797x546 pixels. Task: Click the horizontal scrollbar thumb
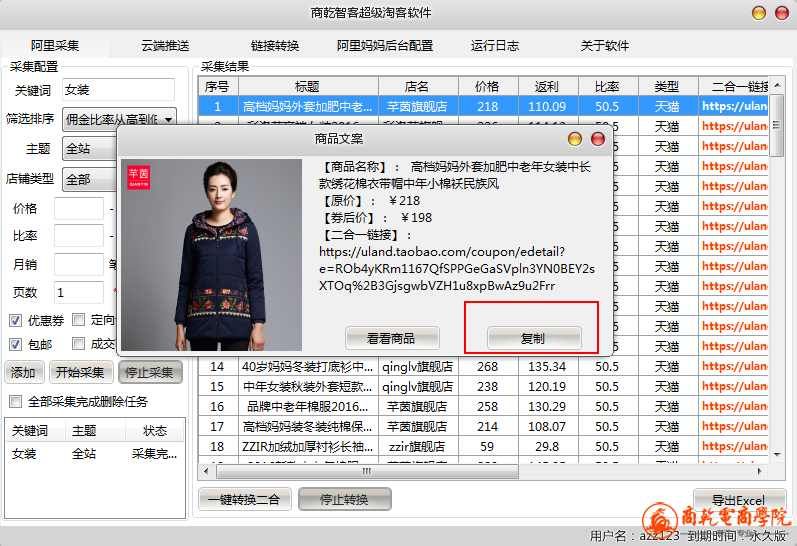[367, 471]
